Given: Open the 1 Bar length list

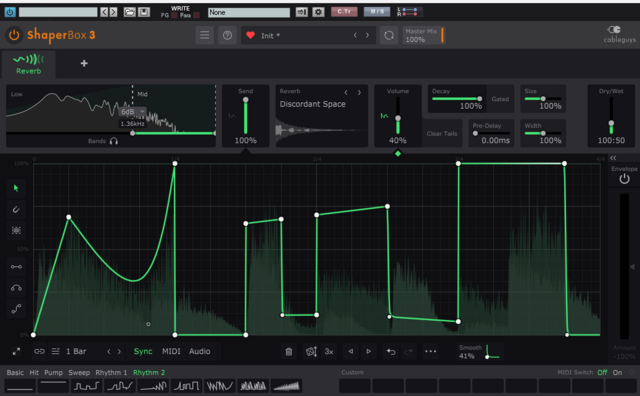Looking at the screenshot, I should pos(76,352).
